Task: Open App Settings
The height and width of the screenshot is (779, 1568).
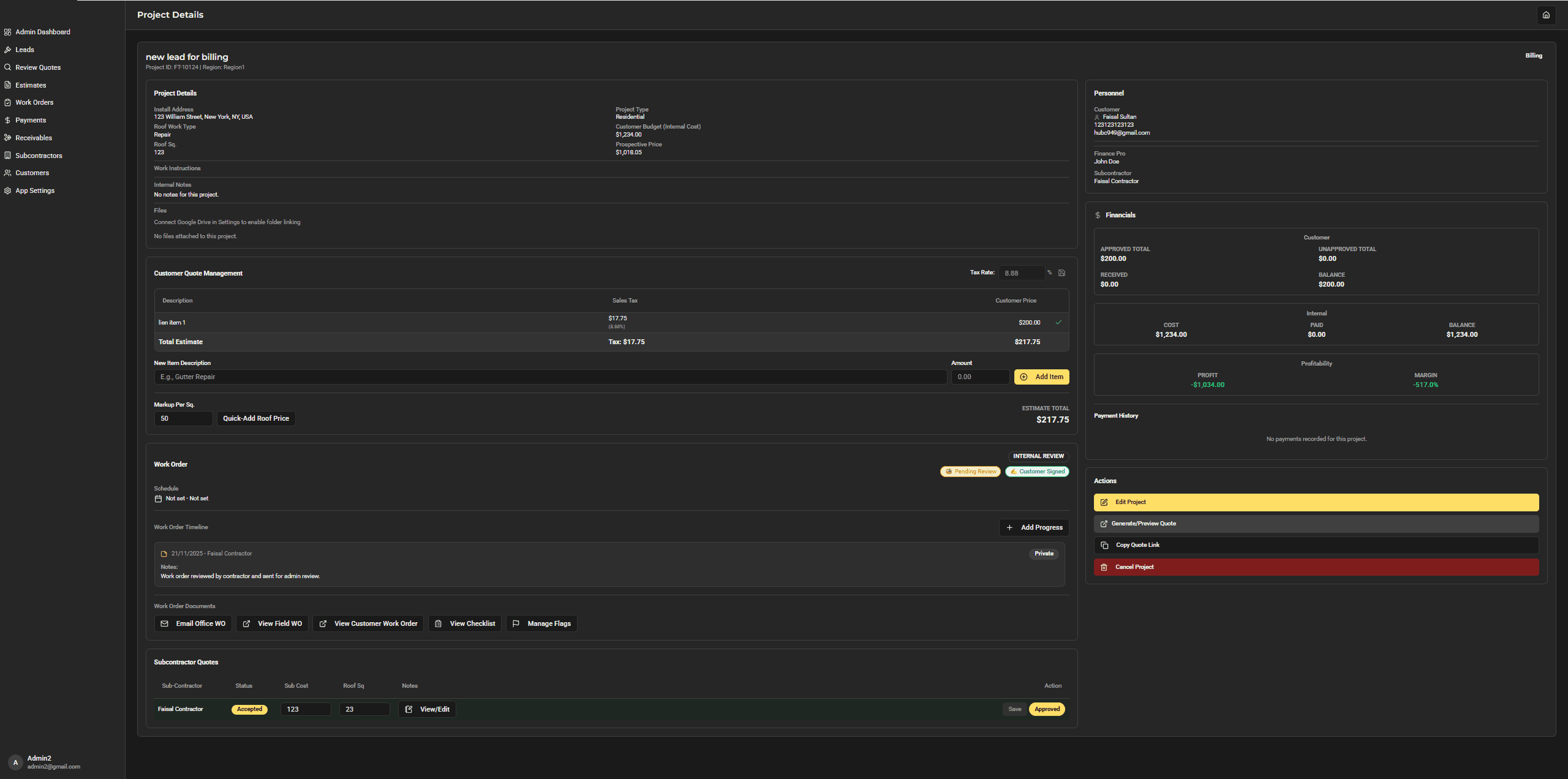Action: pyautogui.click(x=35, y=190)
